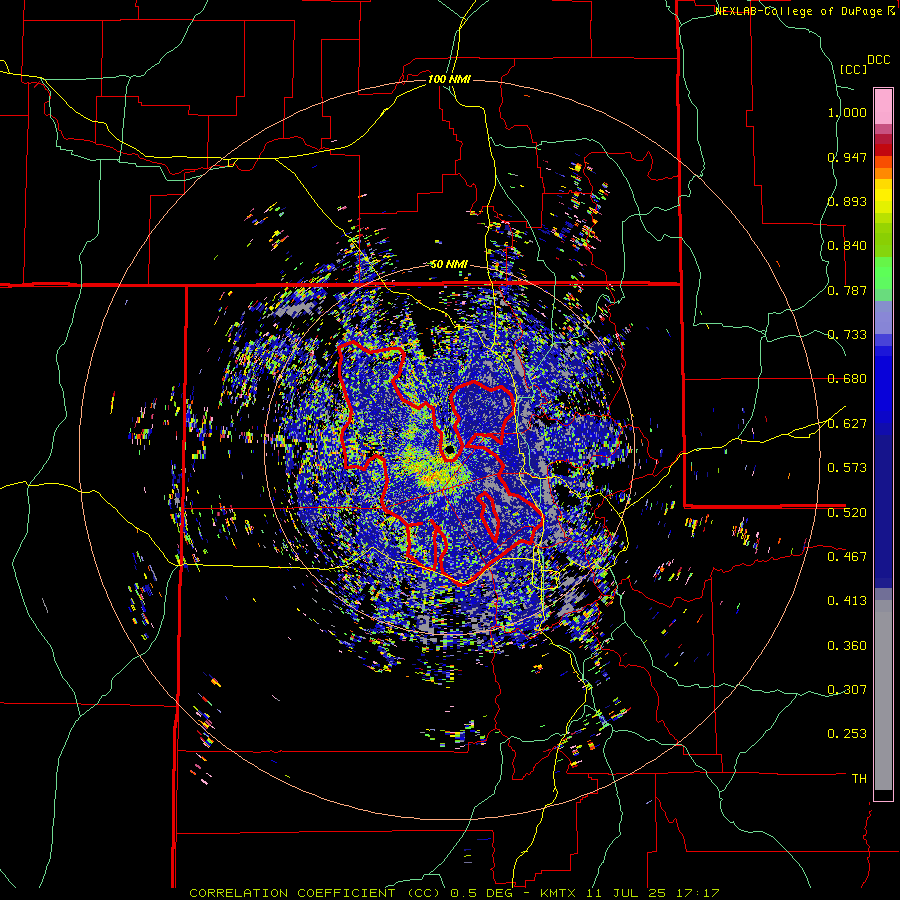This screenshot has width=900, height=900.
Task: Select the 0.947 legend value
Action: click(847, 157)
